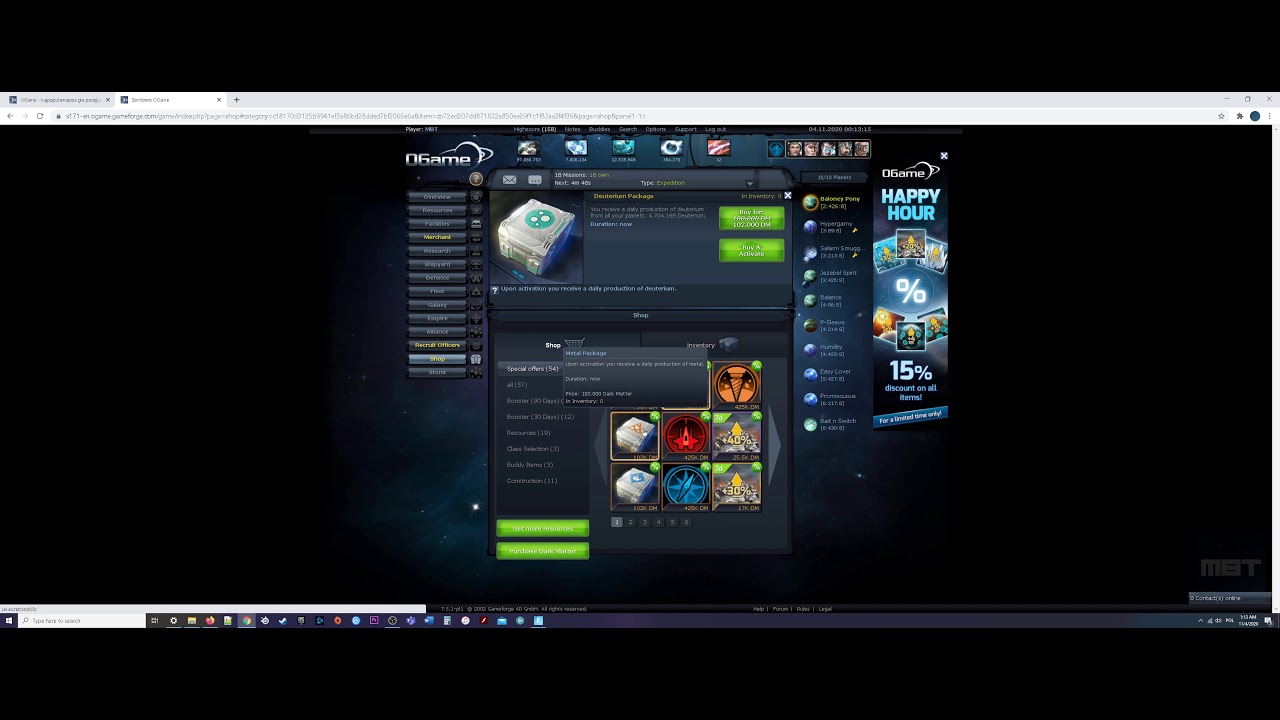This screenshot has width=1280, height=720.
Task: Select planet Baloney Pony
Action: point(832,202)
